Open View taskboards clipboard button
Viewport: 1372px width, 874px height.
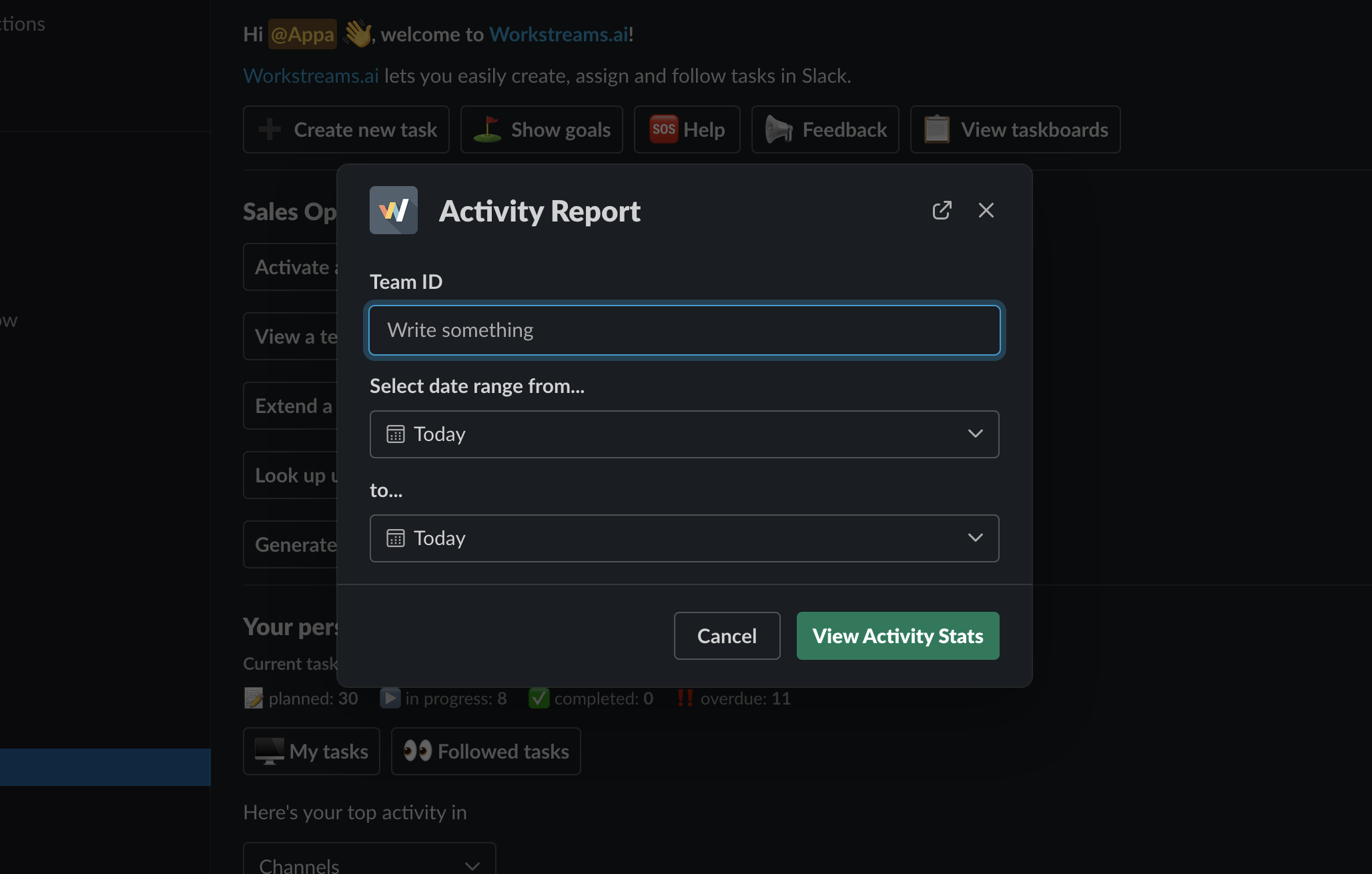pos(1016,129)
